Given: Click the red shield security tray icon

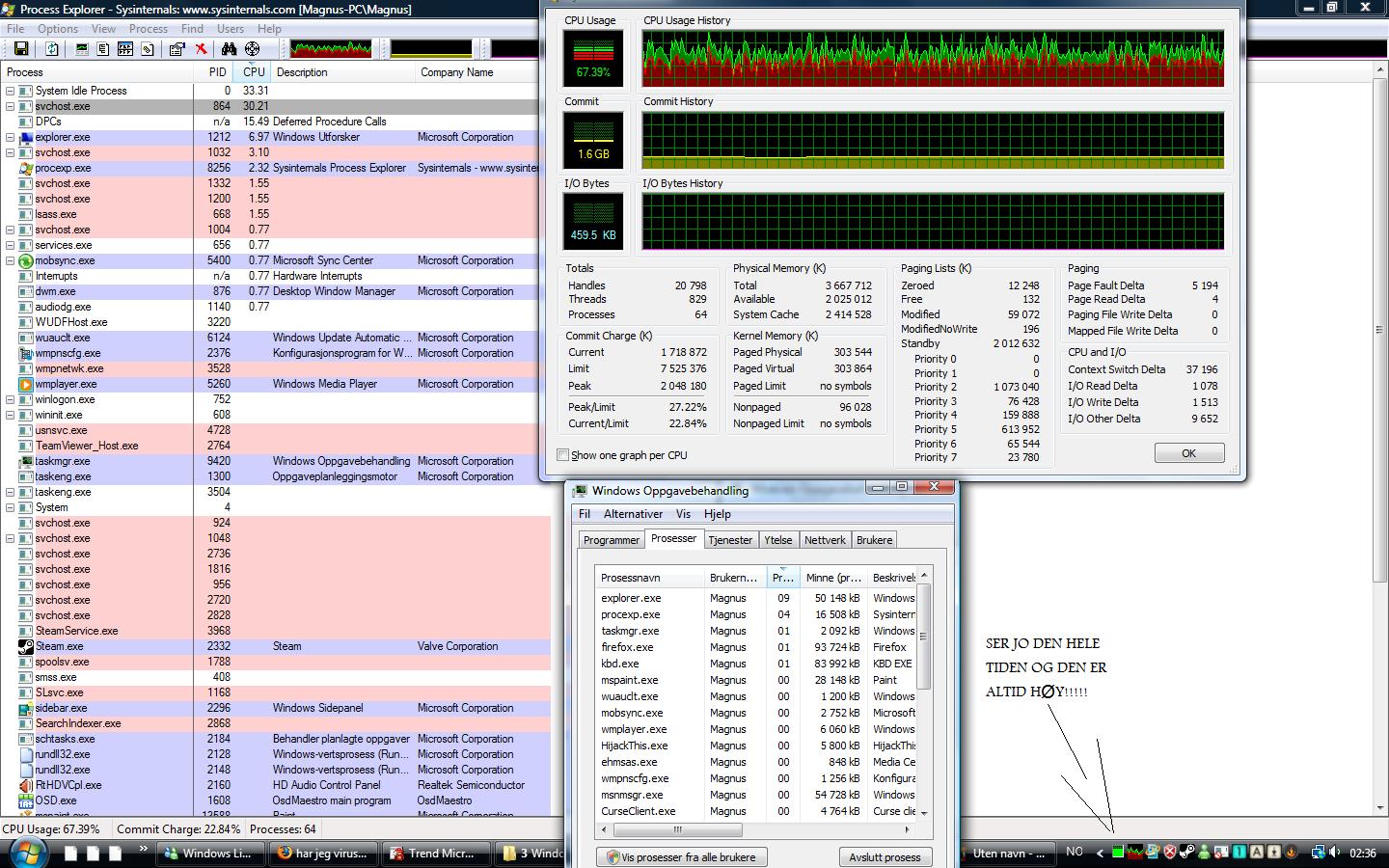Looking at the screenshot, I should click(x=1170, y=852).
